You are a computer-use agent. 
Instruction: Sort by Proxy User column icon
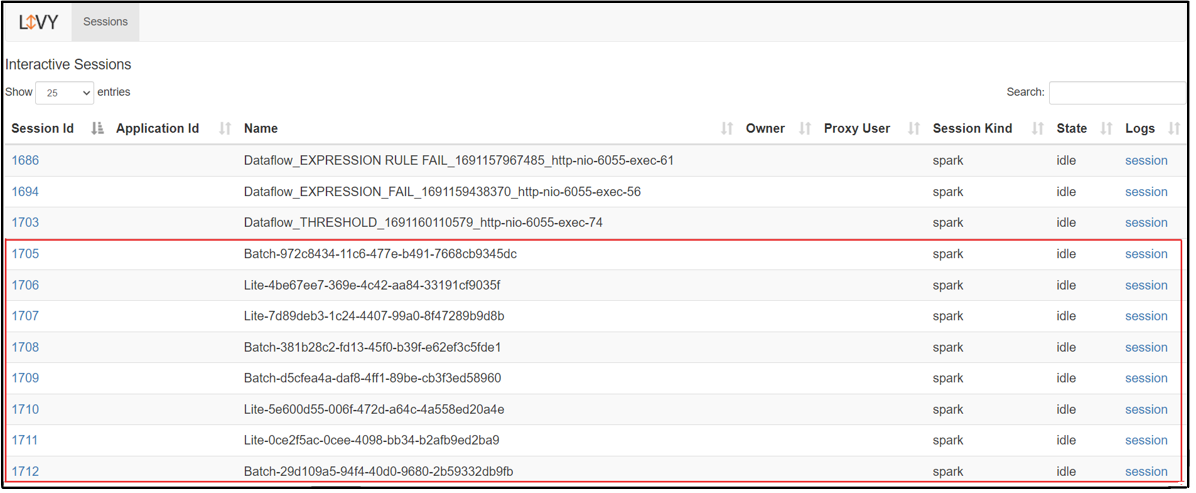913,128
